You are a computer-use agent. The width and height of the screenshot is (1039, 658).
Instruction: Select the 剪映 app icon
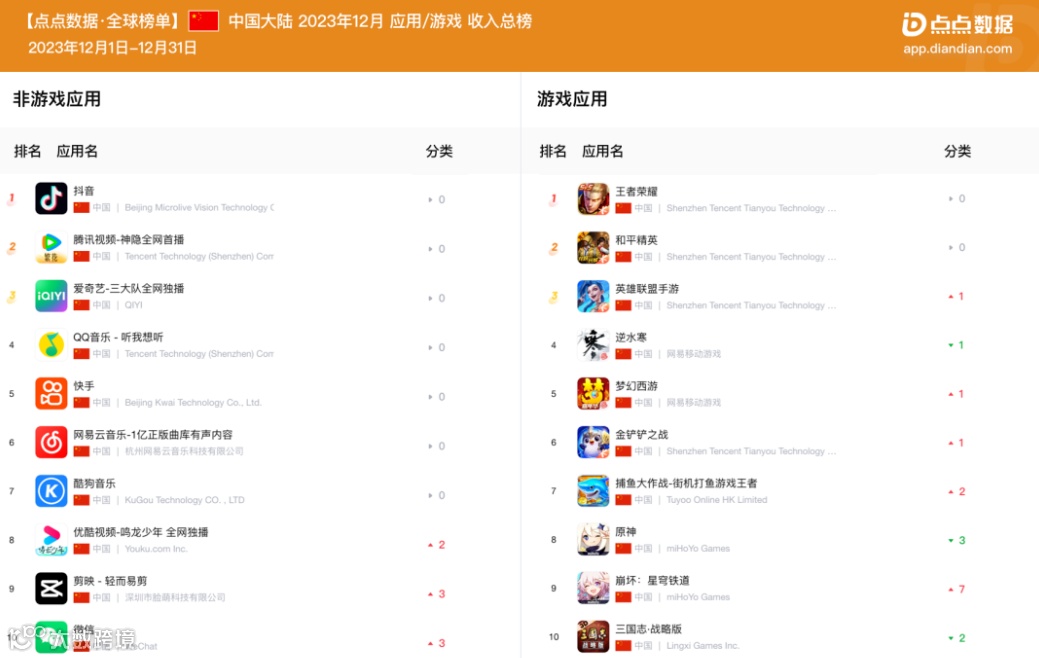coord(51,588)
